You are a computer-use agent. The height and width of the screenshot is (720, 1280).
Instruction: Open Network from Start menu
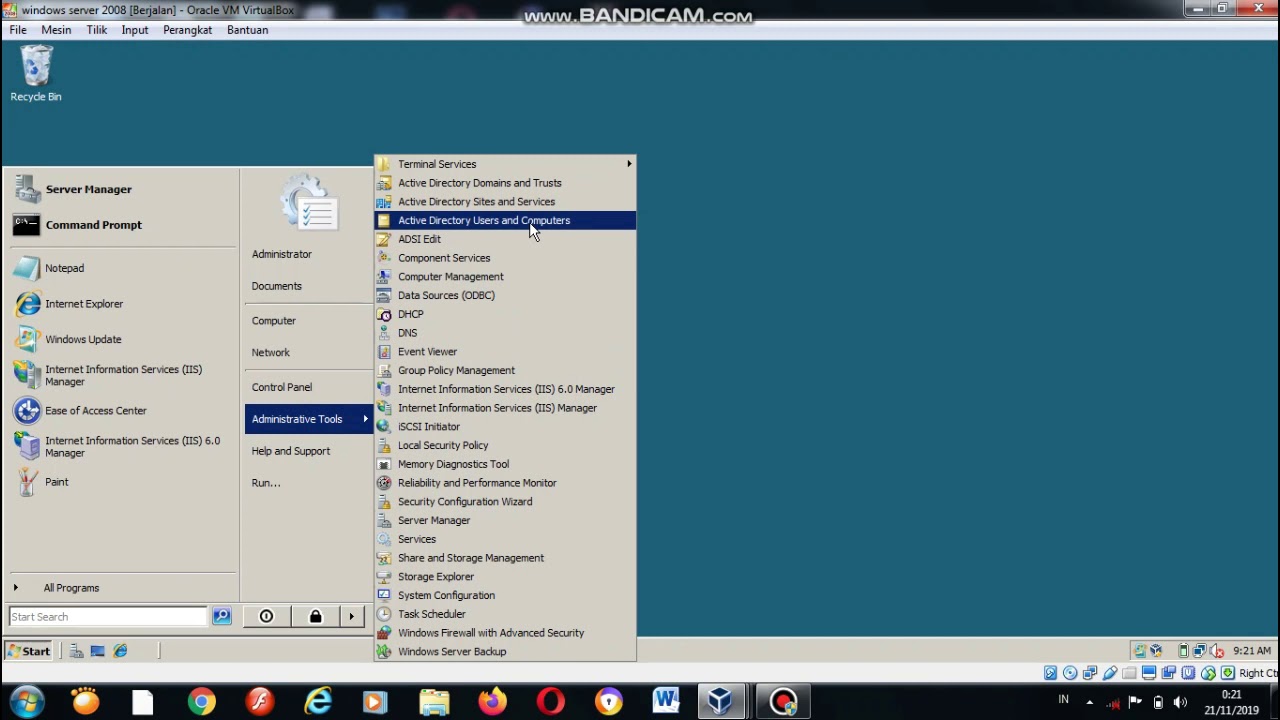pyautogui.click(x=271, y=352)
